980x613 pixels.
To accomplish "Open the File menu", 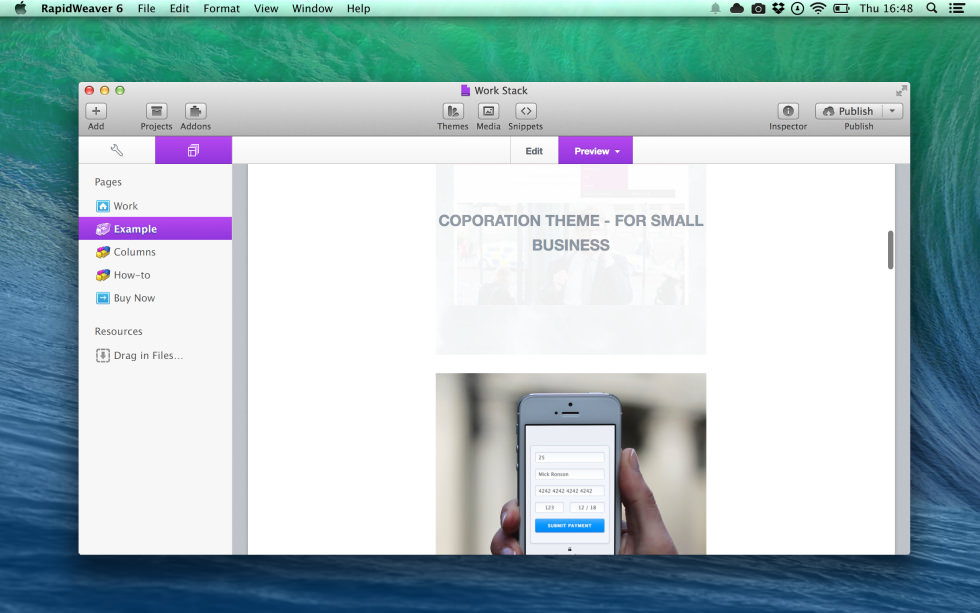I will (x=146, y=8).
